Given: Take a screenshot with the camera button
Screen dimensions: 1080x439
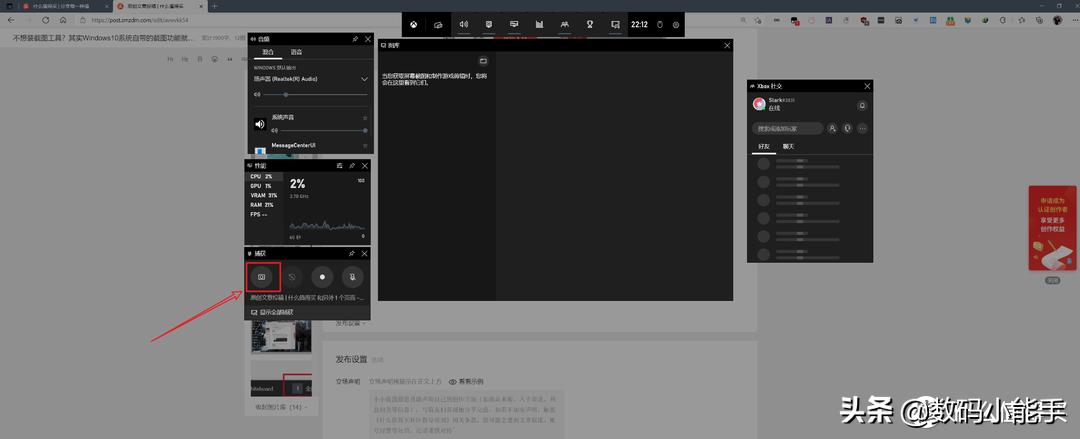Looking at the screenshot, I should coord(262,277).
